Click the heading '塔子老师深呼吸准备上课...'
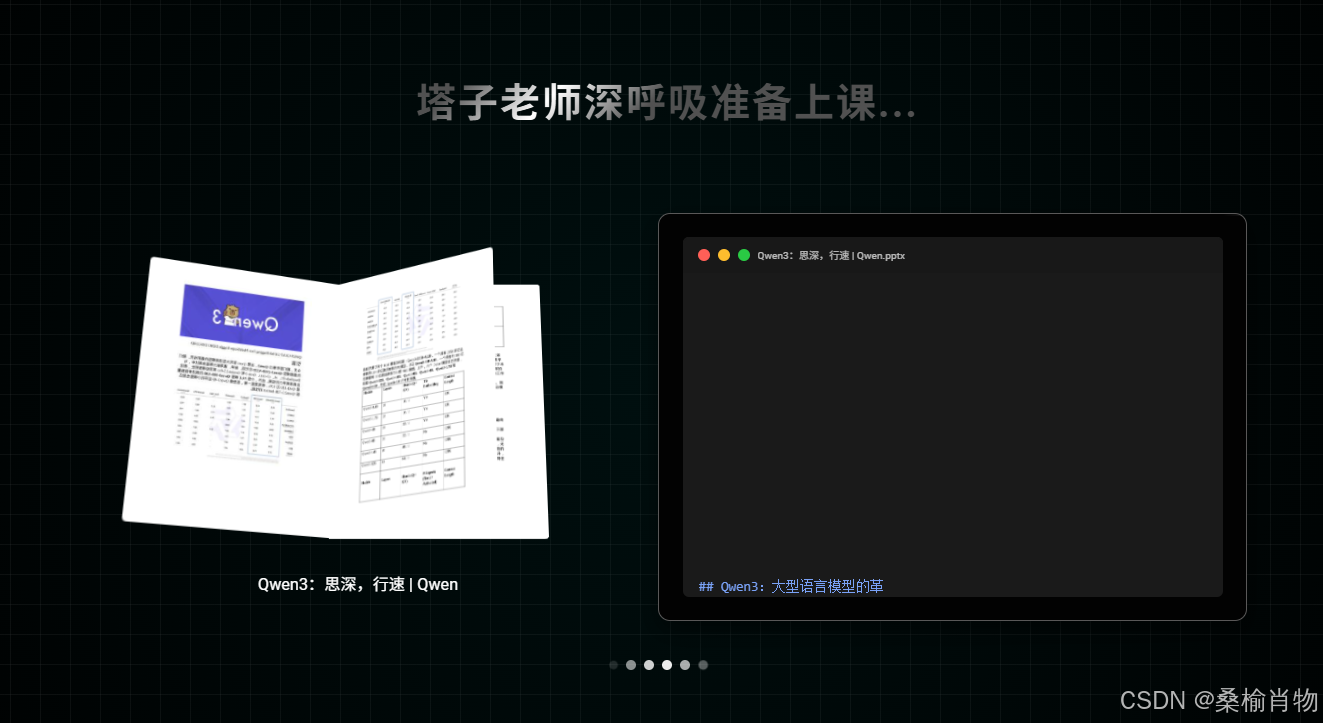Screen dimensions: 1323x723 click(666, 103)
